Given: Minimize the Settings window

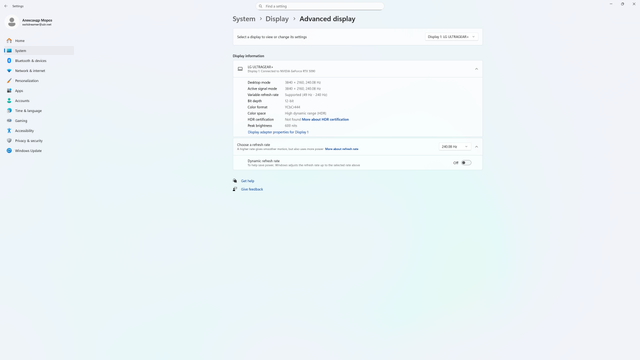Looking at the screenshot, I should (611, 4).
